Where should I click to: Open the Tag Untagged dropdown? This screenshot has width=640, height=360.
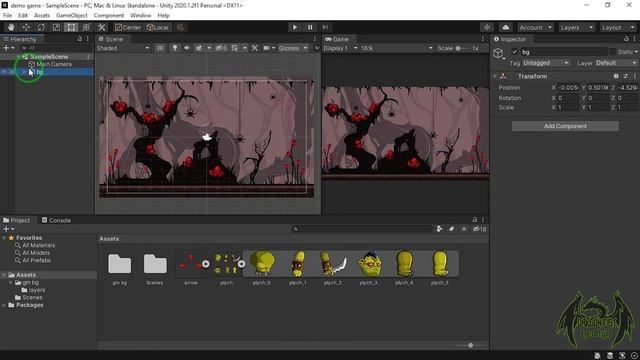tap(546, 63)
